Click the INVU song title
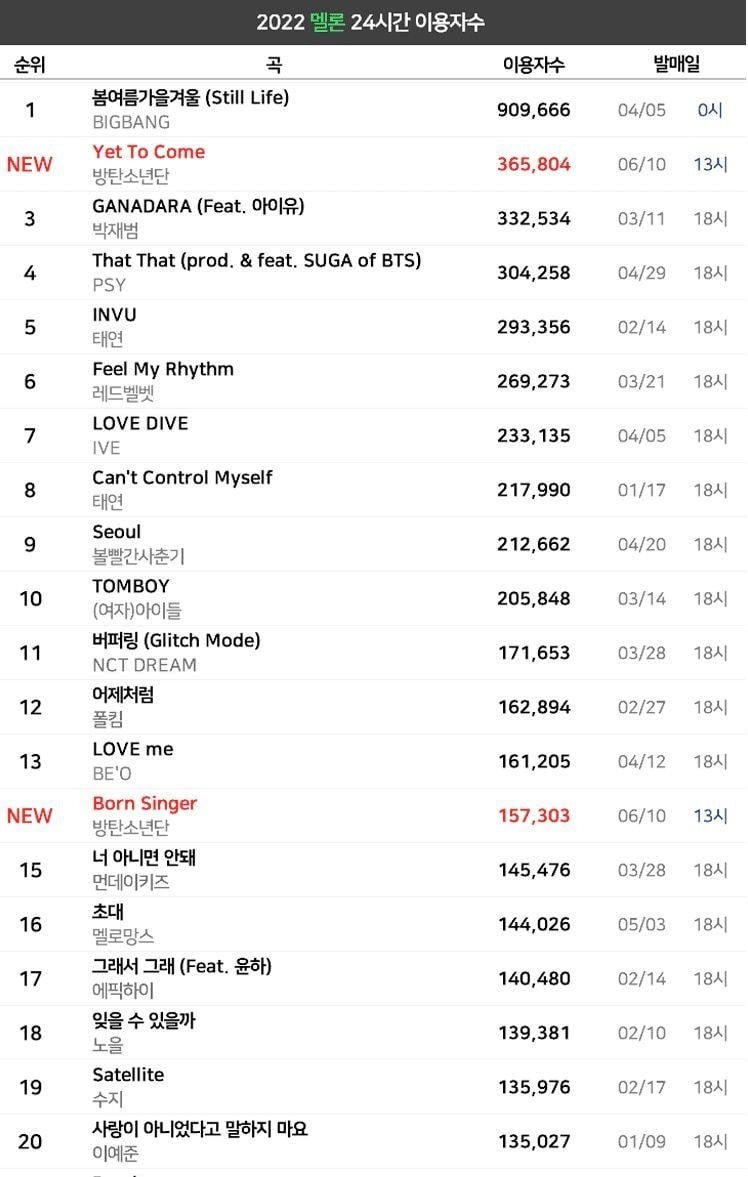This screenshot has height=1177, width=748. click(114, 315)
